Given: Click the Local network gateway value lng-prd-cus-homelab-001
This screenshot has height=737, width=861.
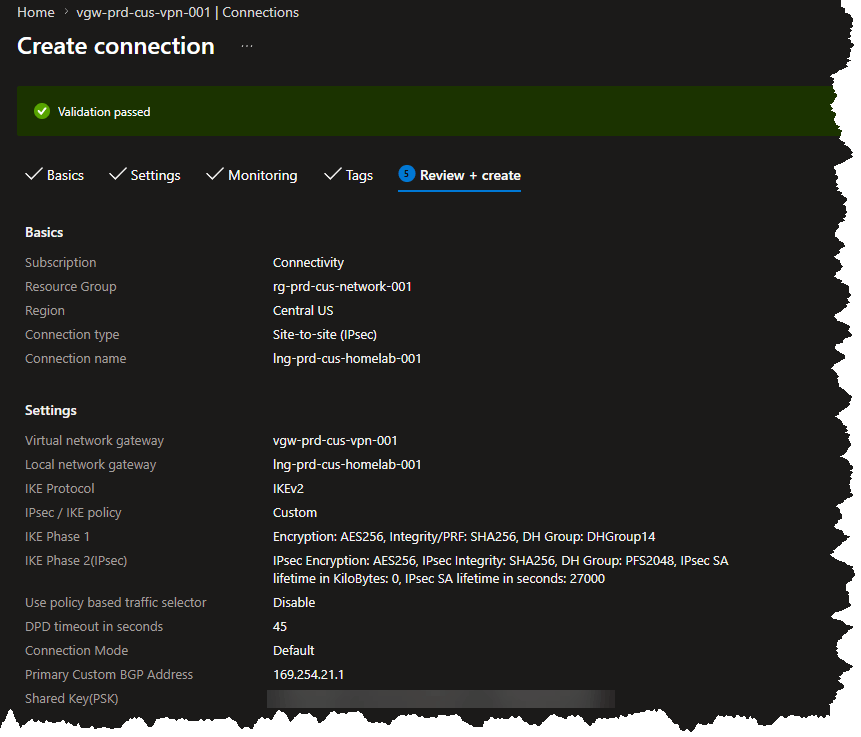Looking at the screenshot, I should [x=347, y=465].
